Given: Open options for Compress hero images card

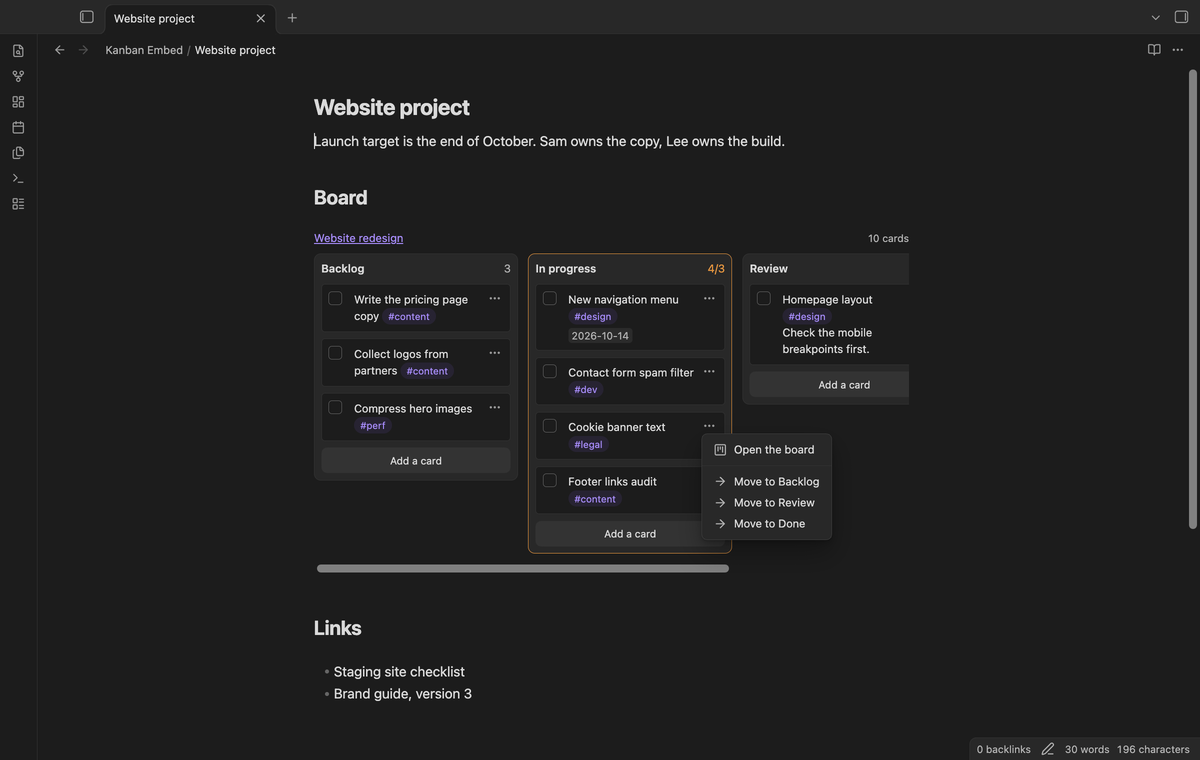Looking at the screenshot, I should click(x=495, y=407).
